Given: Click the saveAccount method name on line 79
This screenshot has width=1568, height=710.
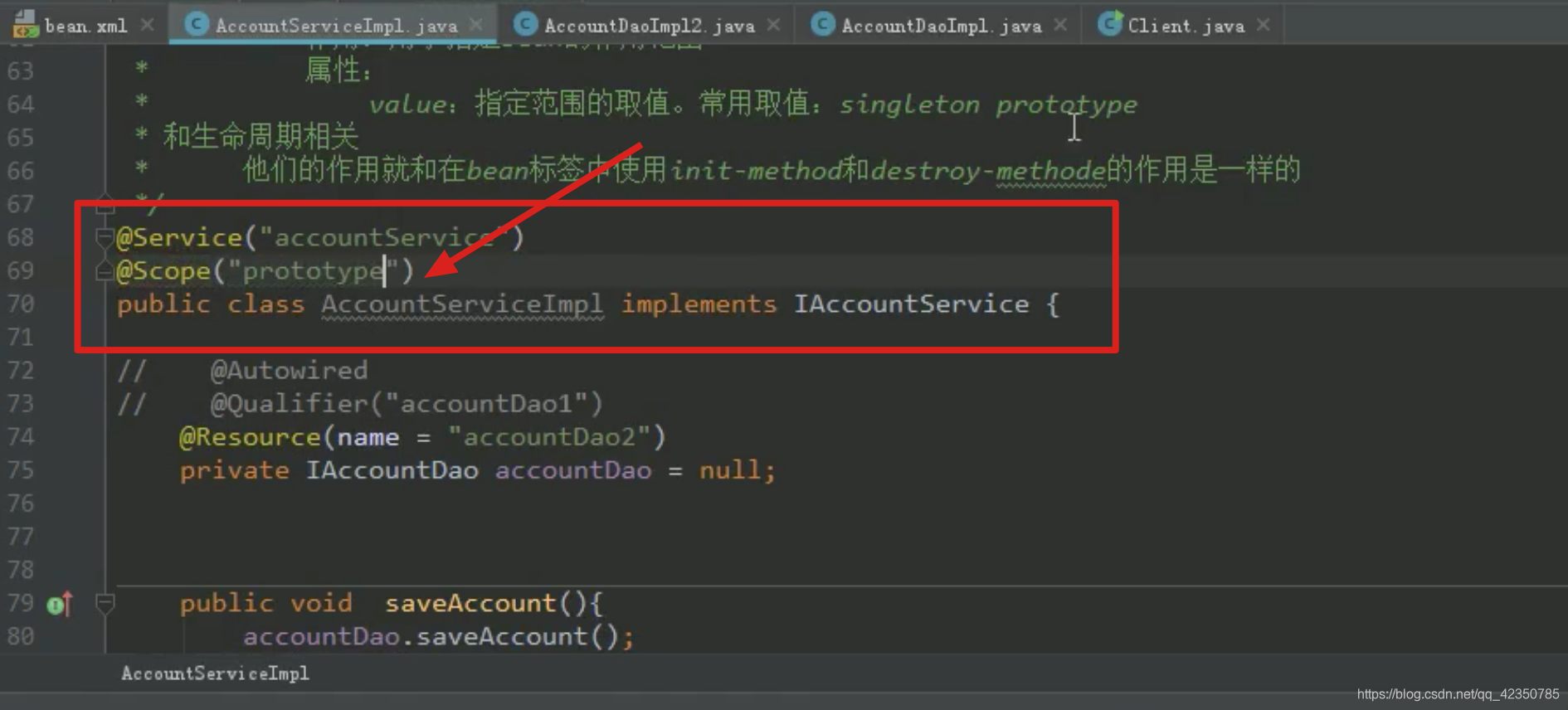Looking at the screenshot, I should point(470,603).
